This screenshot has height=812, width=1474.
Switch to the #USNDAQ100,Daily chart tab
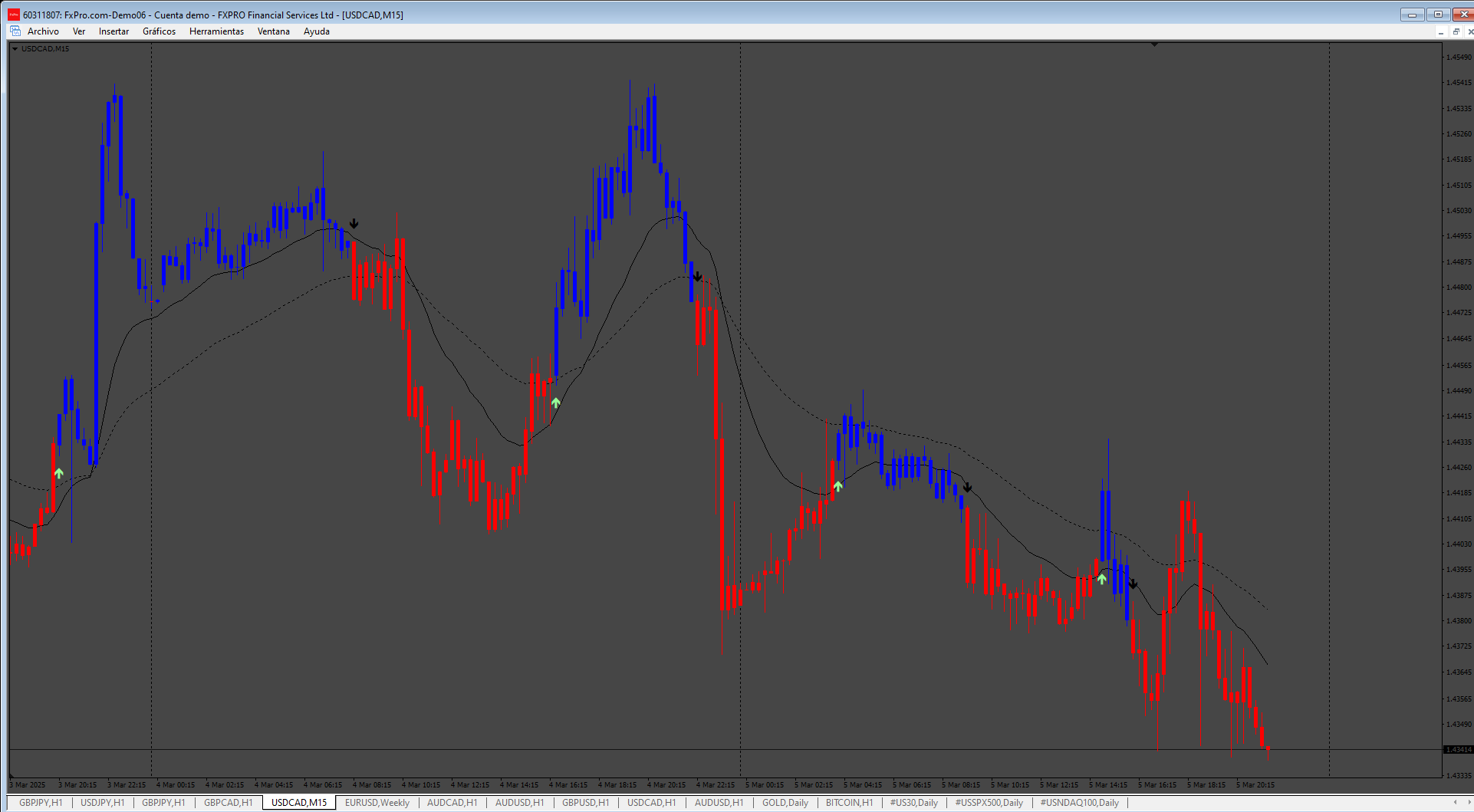click(1079, 803)
